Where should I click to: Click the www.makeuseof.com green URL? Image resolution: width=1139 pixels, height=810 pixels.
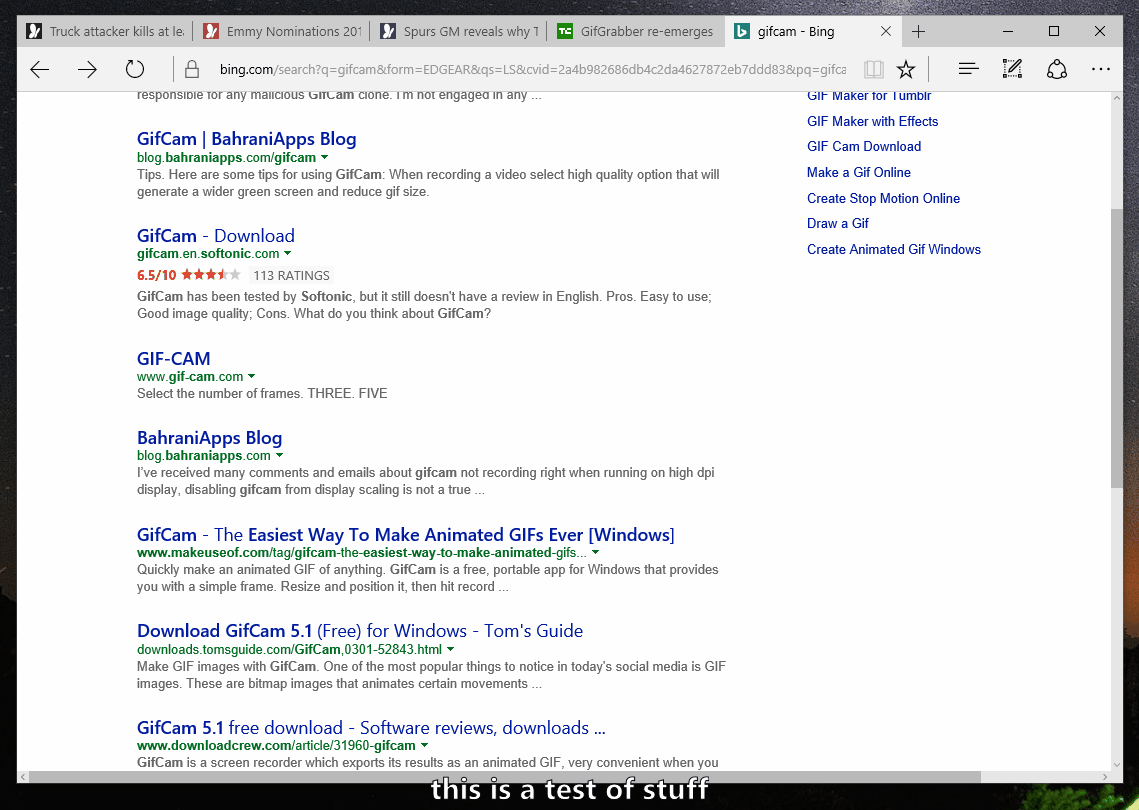[362, 553]
